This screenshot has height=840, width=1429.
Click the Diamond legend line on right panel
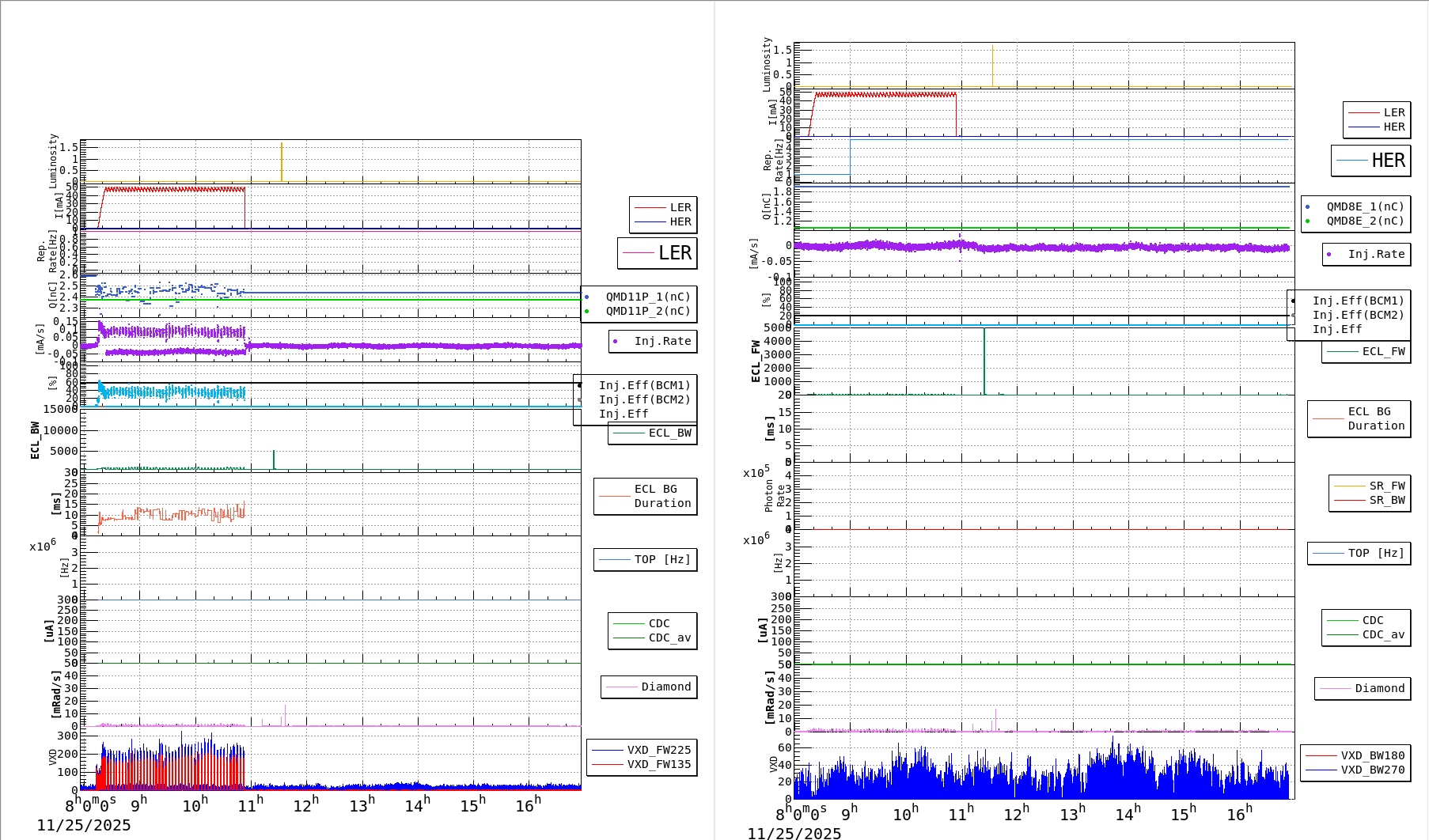click(x=1336, y=688)
